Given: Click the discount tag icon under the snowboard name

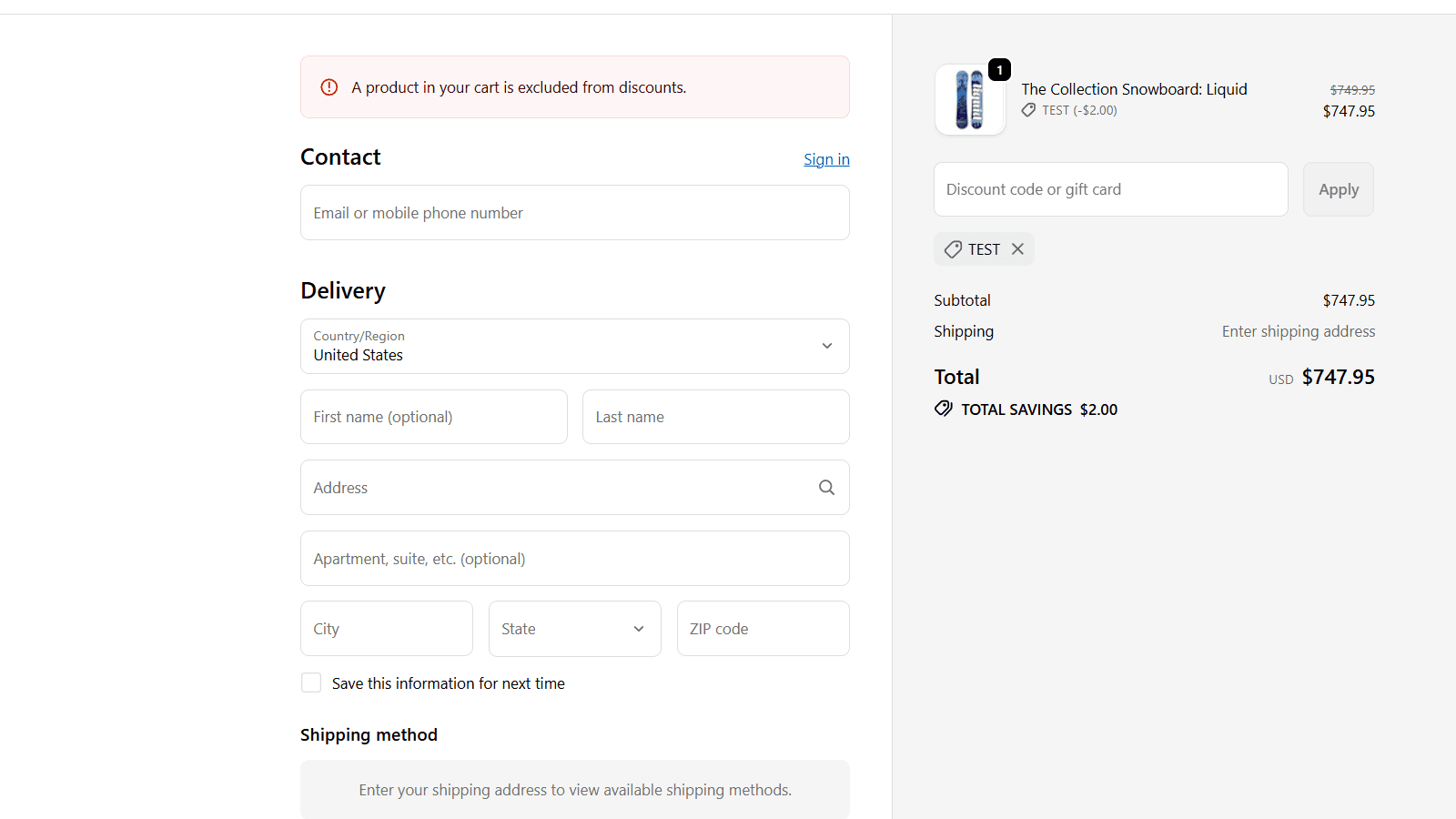Looking at the screenshot, I should coord(1028,109).
